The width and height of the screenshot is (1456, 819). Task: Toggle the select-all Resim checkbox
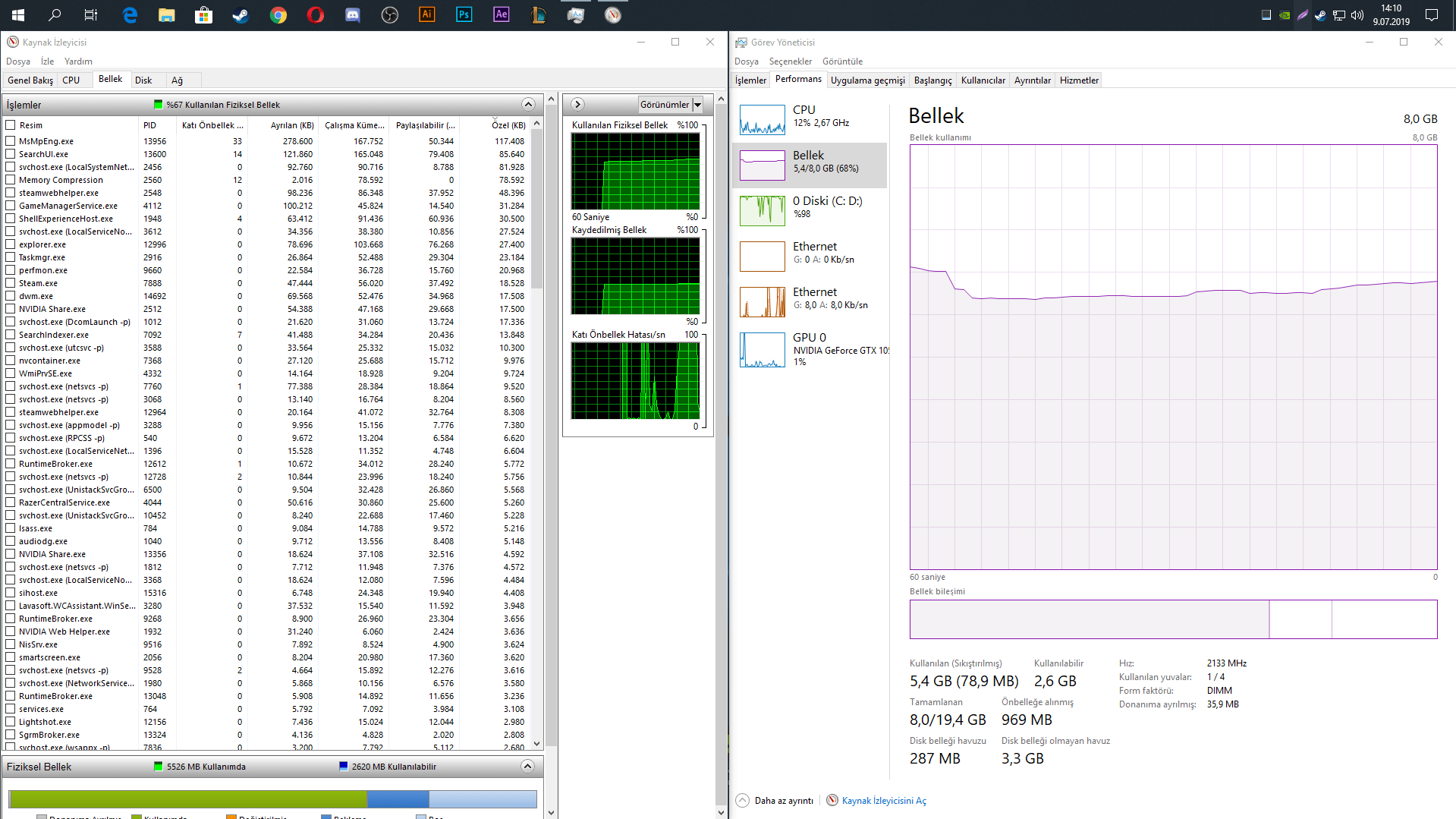tap(11, 125)
